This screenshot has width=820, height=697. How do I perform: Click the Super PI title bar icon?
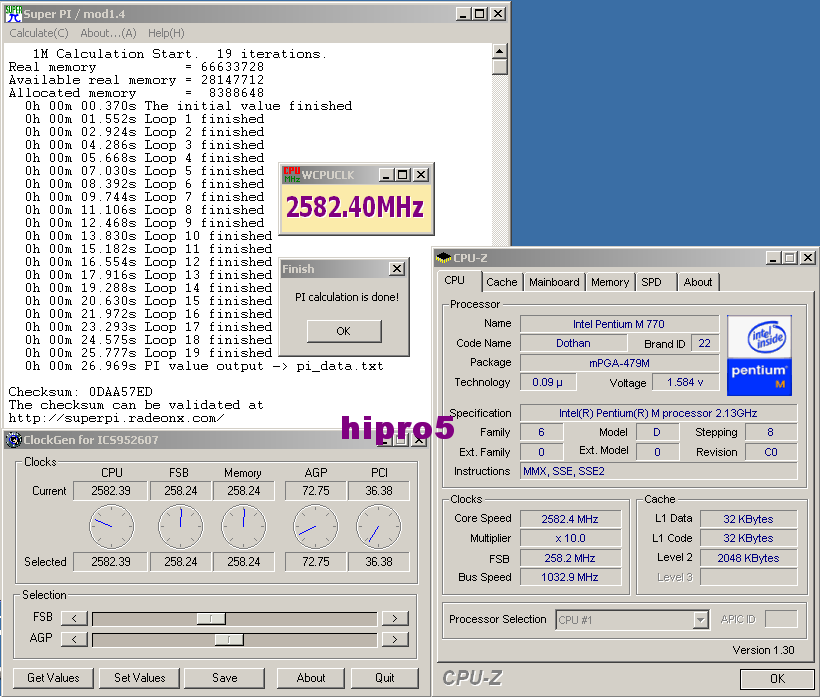point(13,14)
